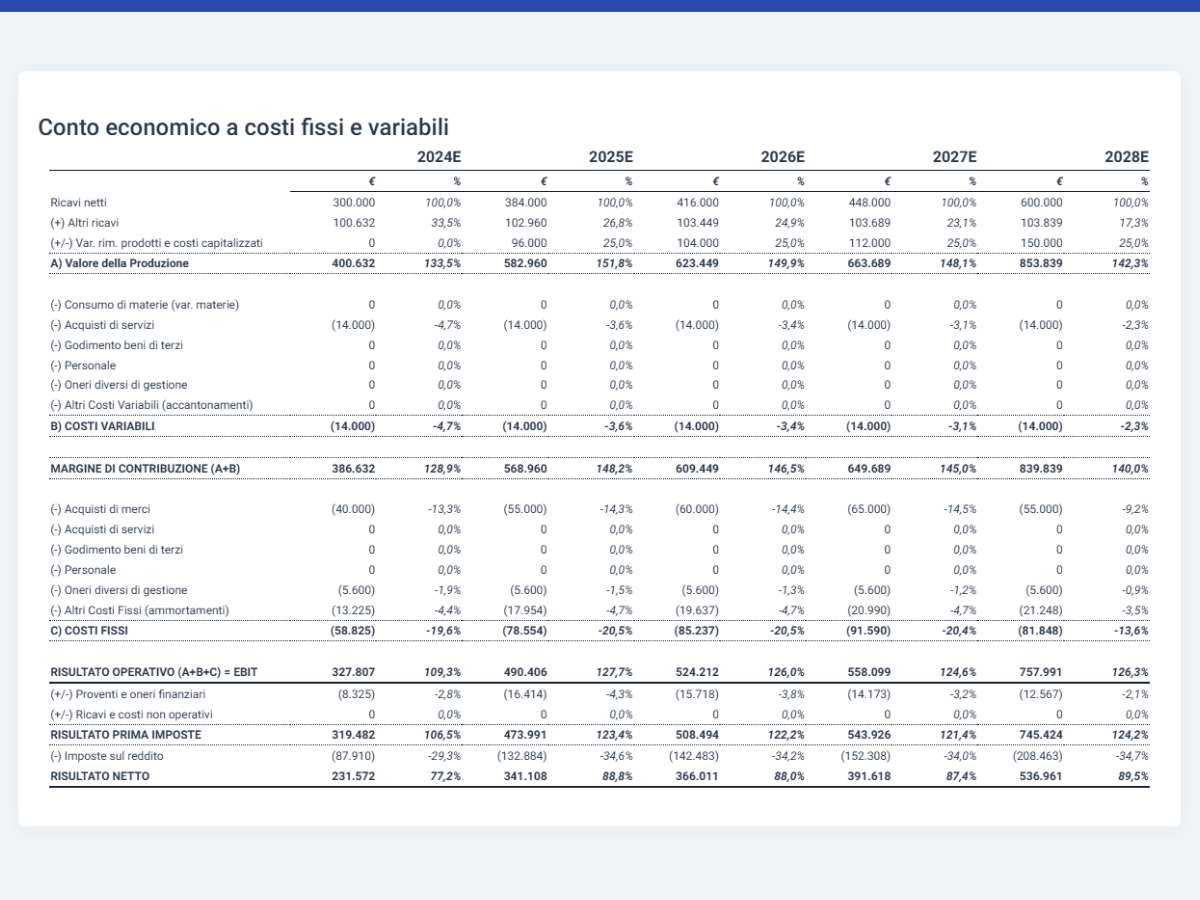
Task: Click the Ricavi netti row label
Action: pos(78,203)
